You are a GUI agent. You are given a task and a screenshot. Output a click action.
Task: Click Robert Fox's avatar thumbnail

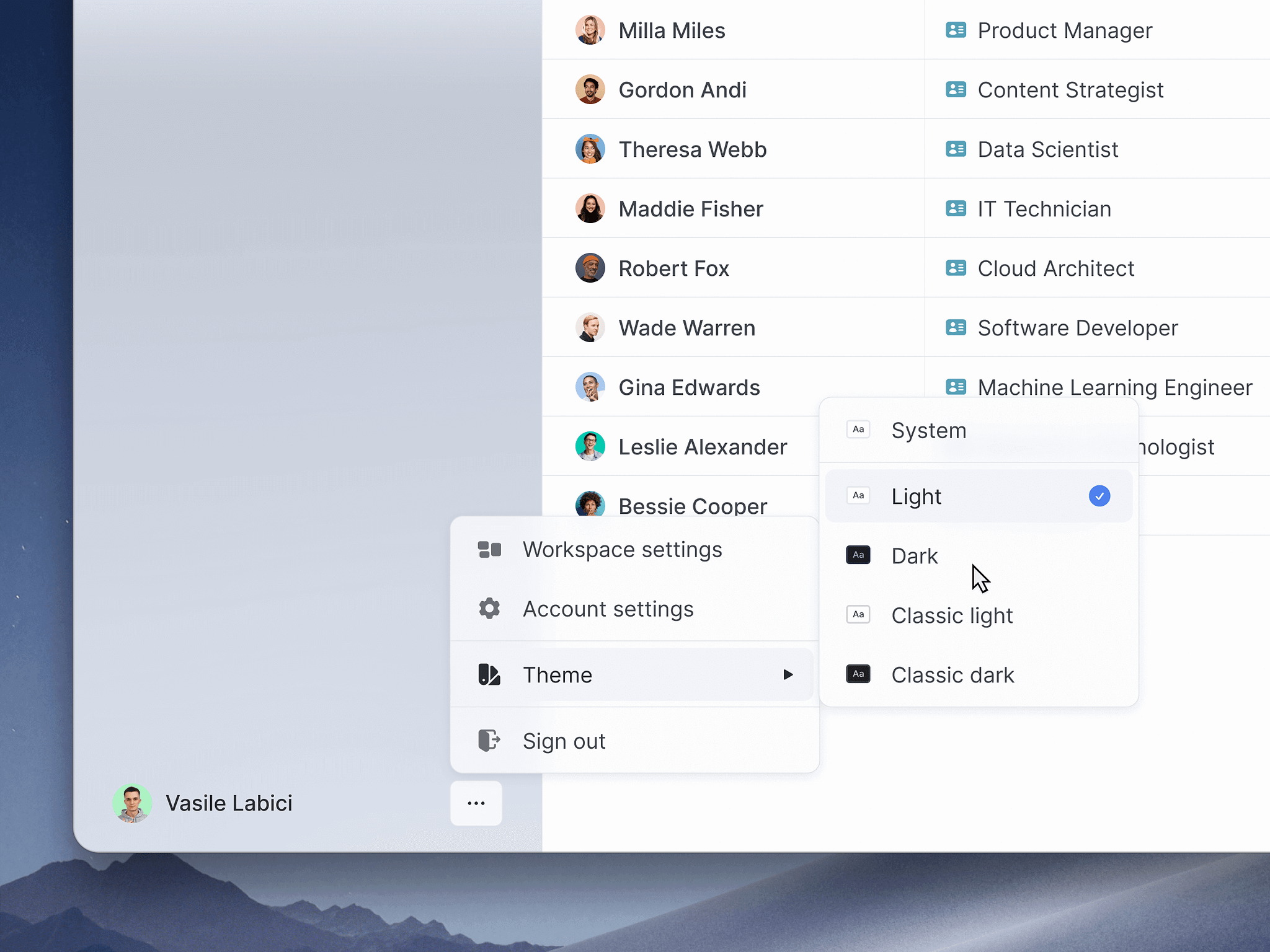pos(590,268)
